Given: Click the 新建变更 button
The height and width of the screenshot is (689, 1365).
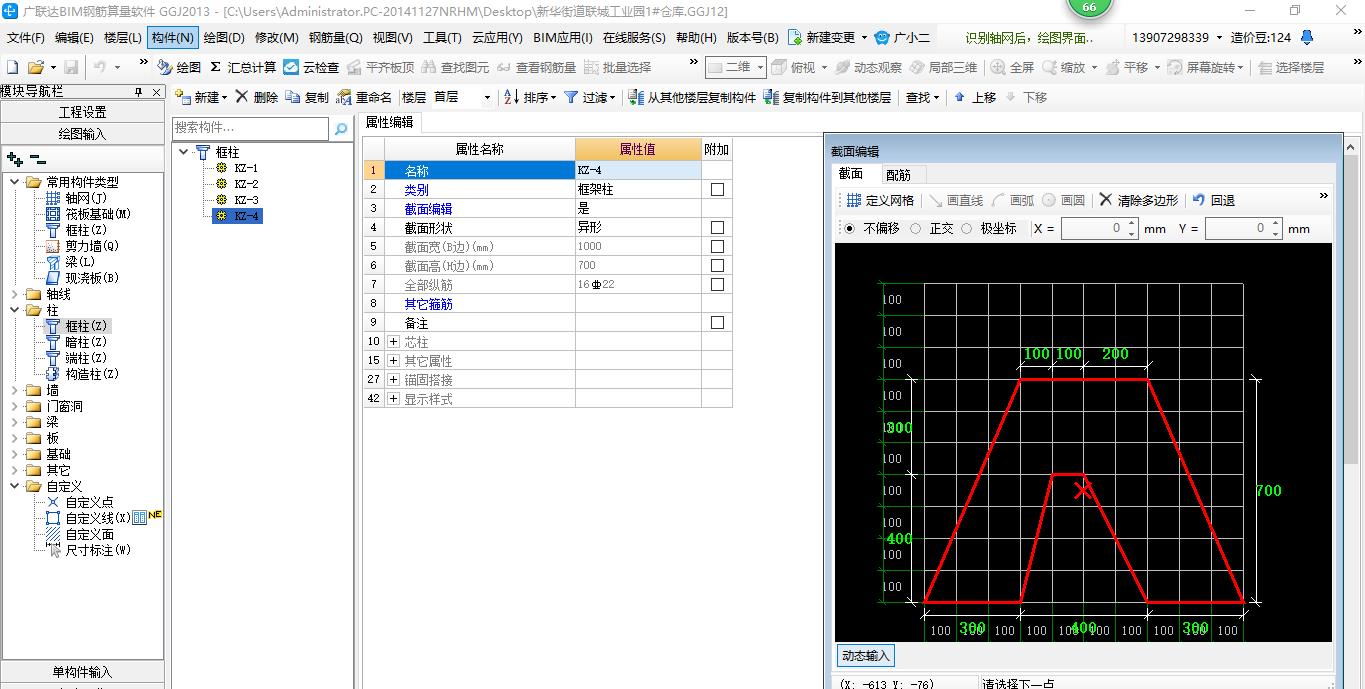Looking at the screenshot, I should (826, 38).
